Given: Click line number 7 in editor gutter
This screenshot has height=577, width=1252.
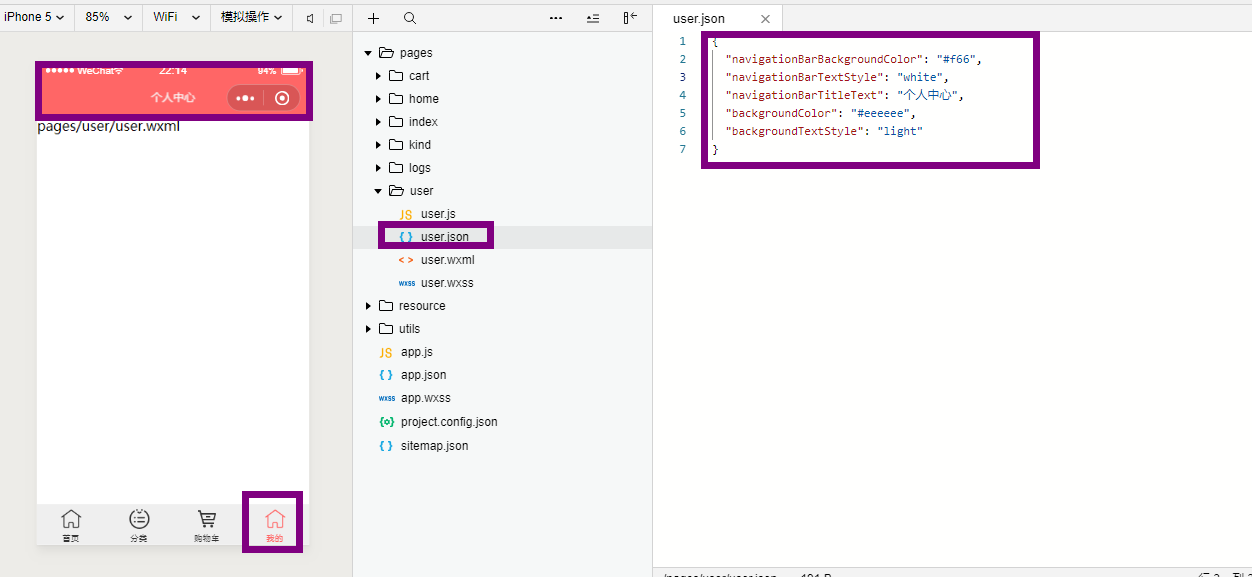Looking at the screenshot, I should click(x=682, y=149).
